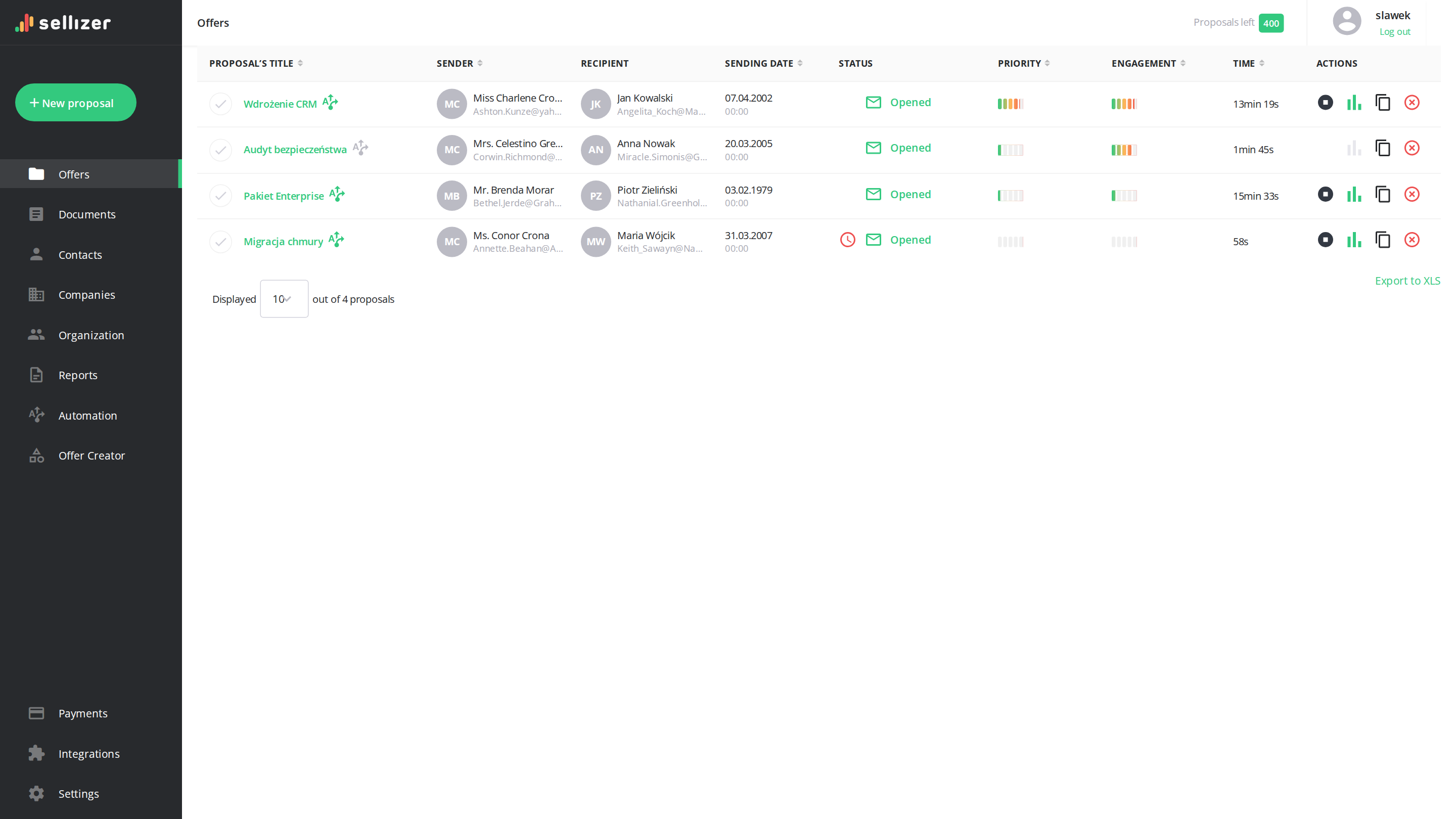The height and width of the screenshot is (819, 1456).
Task: Open the Pakiet Enterprise proposal title
Action: [x=284, y=196]
